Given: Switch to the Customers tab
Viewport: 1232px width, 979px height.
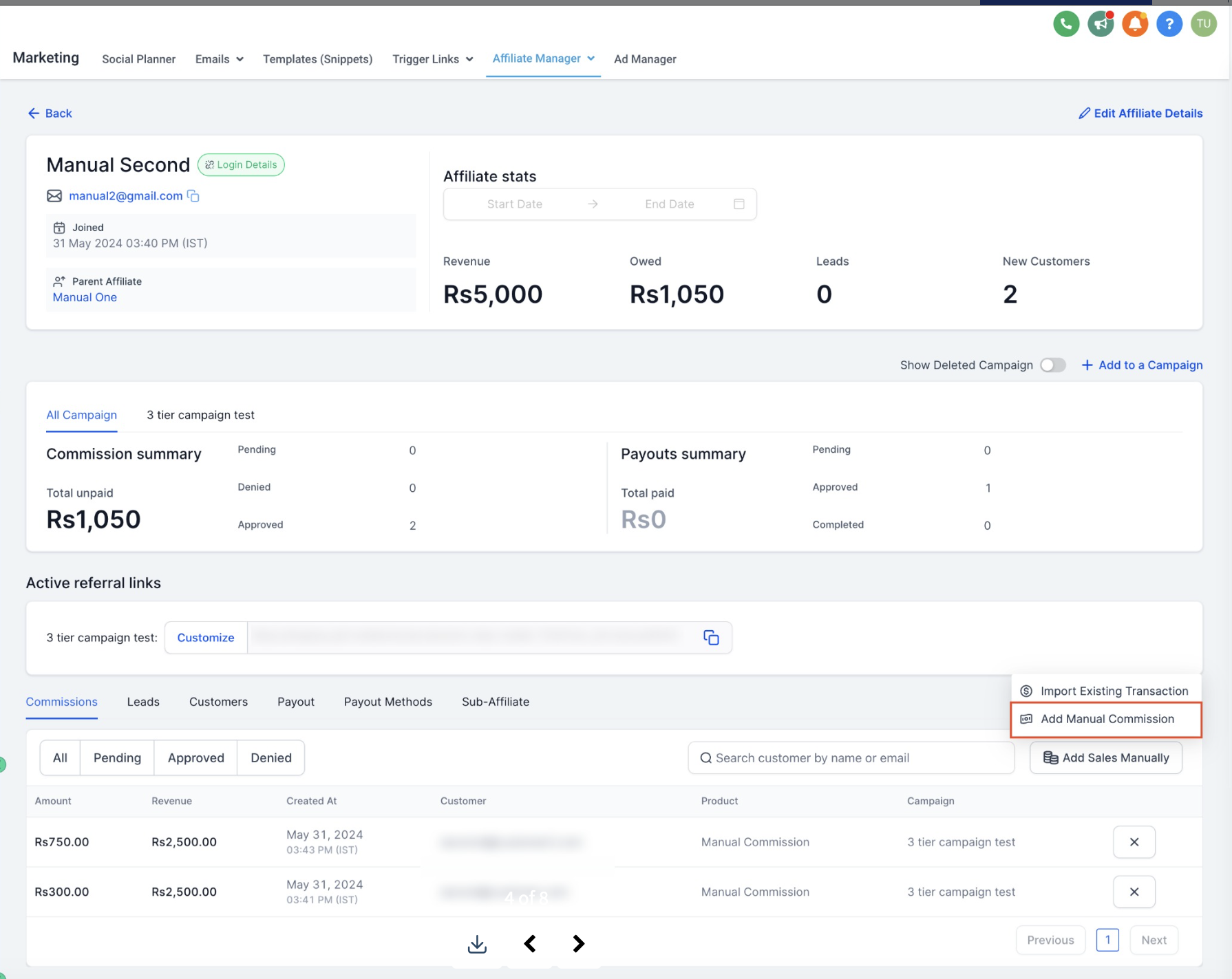Looking at the screenshot, I should [x=218, y=702].
